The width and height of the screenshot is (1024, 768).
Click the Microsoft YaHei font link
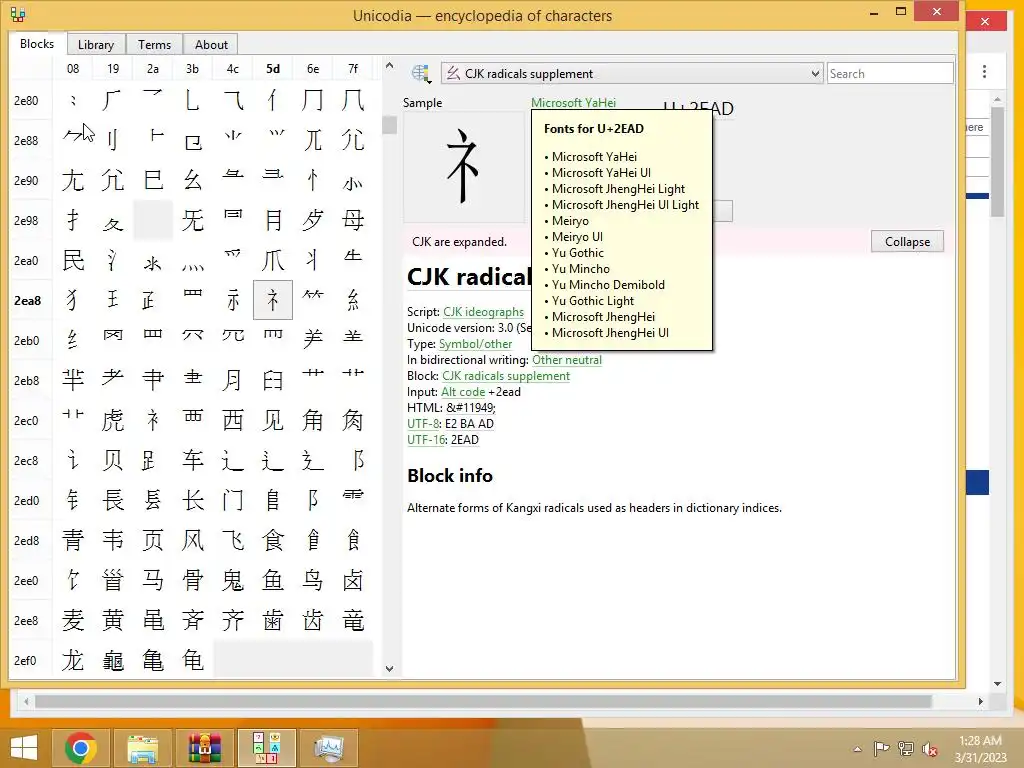(573, 103)
